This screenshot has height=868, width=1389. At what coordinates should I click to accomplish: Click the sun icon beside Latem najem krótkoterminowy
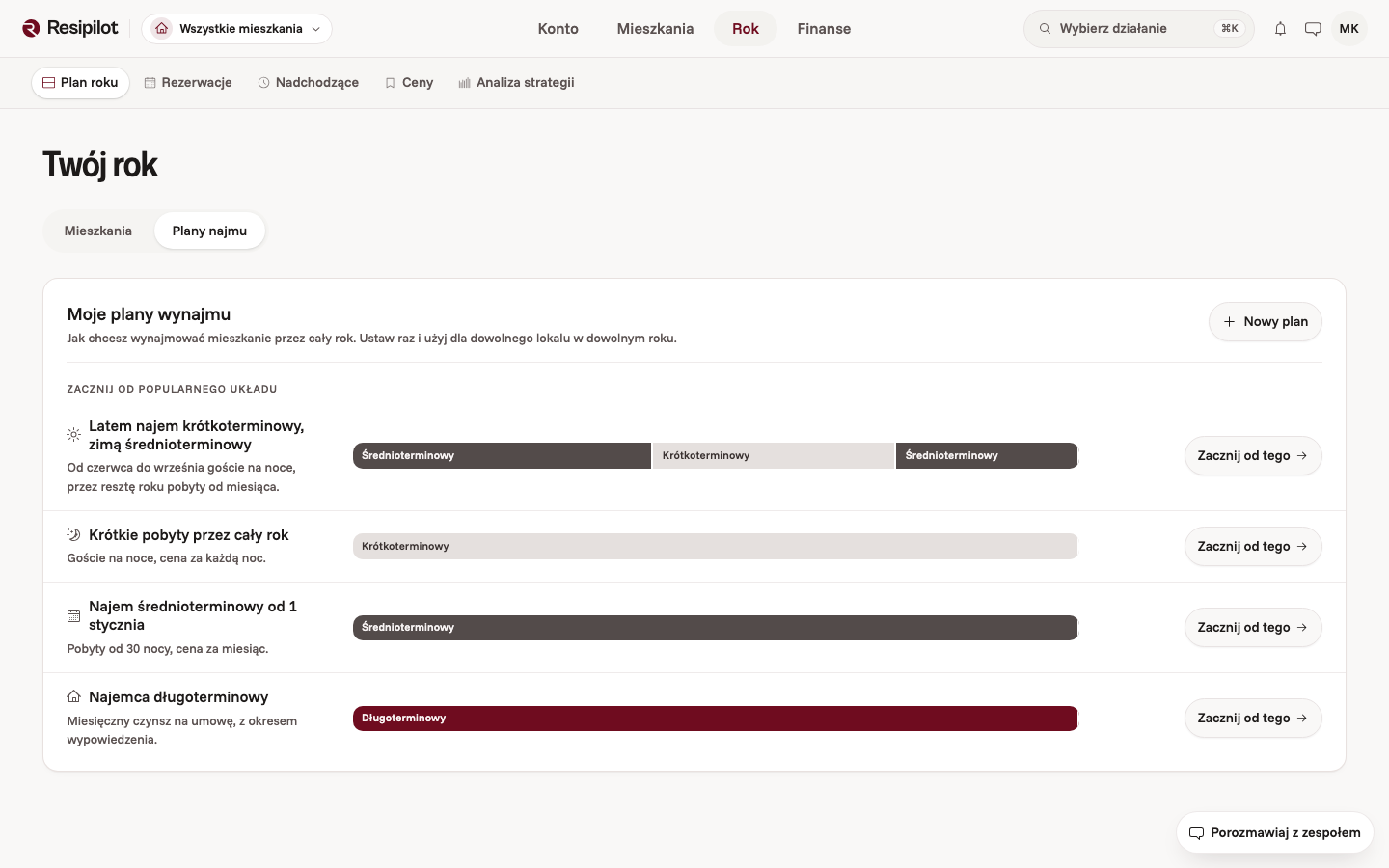point(73,435)
